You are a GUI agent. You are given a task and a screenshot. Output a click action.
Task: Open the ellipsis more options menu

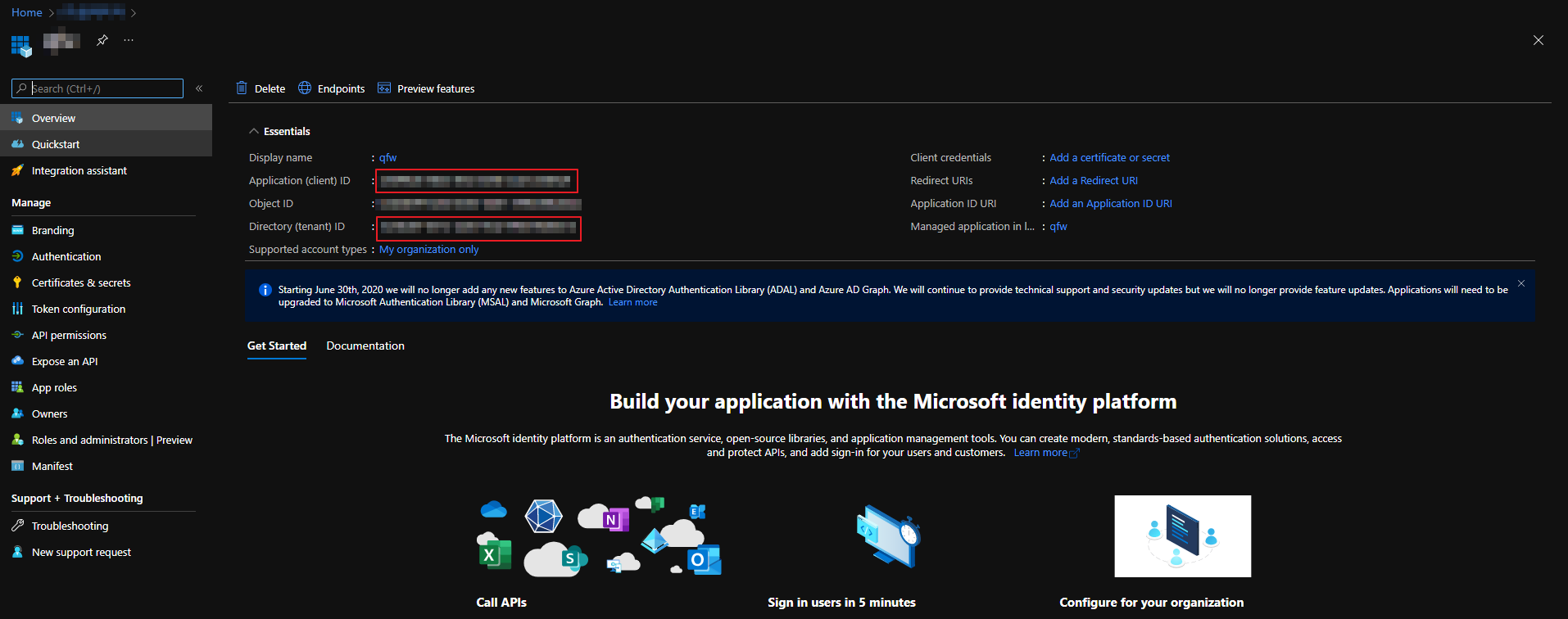pos(129,40)
